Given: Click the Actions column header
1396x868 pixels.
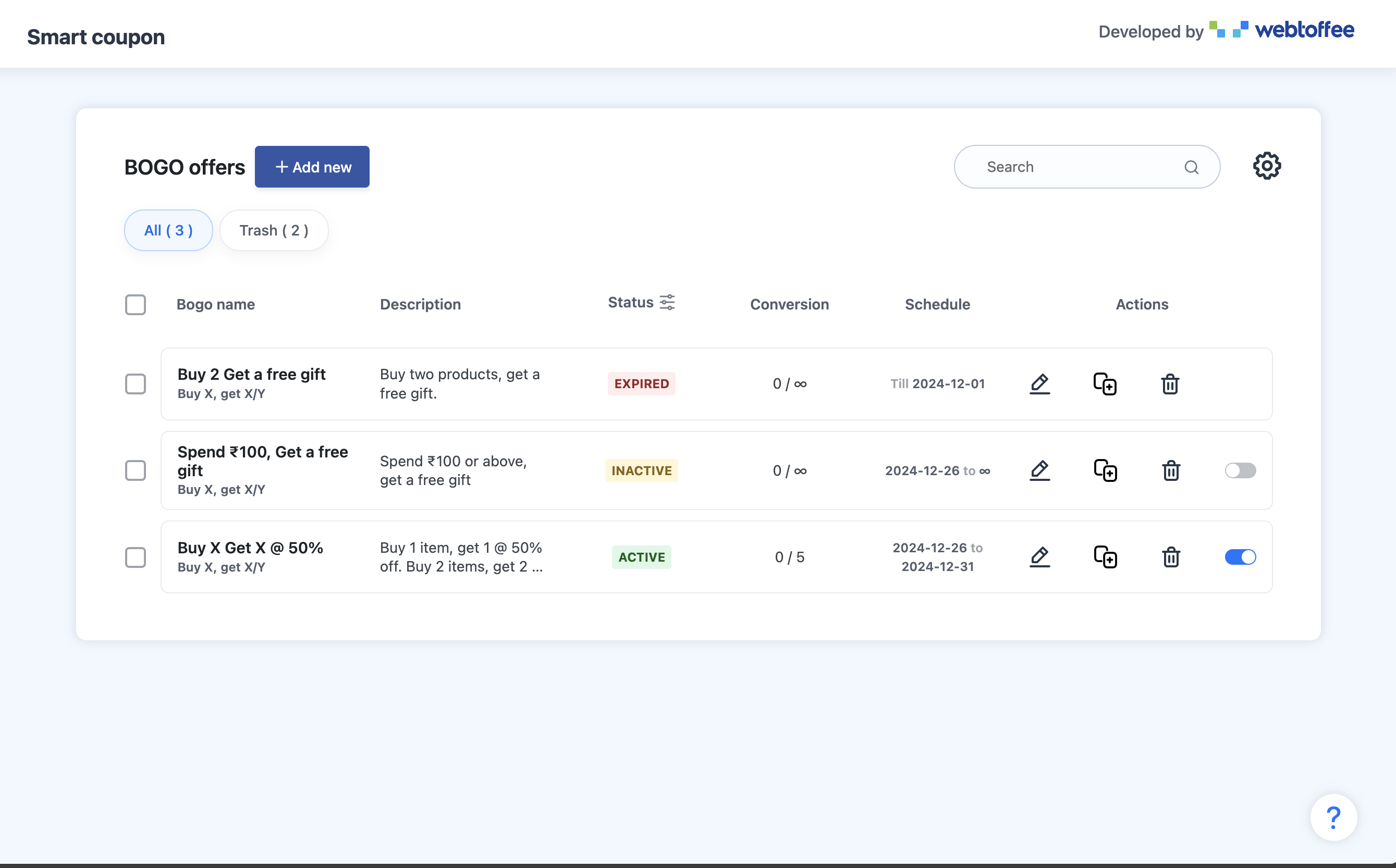Looking at the screenshot, I should click(1142, 304).
